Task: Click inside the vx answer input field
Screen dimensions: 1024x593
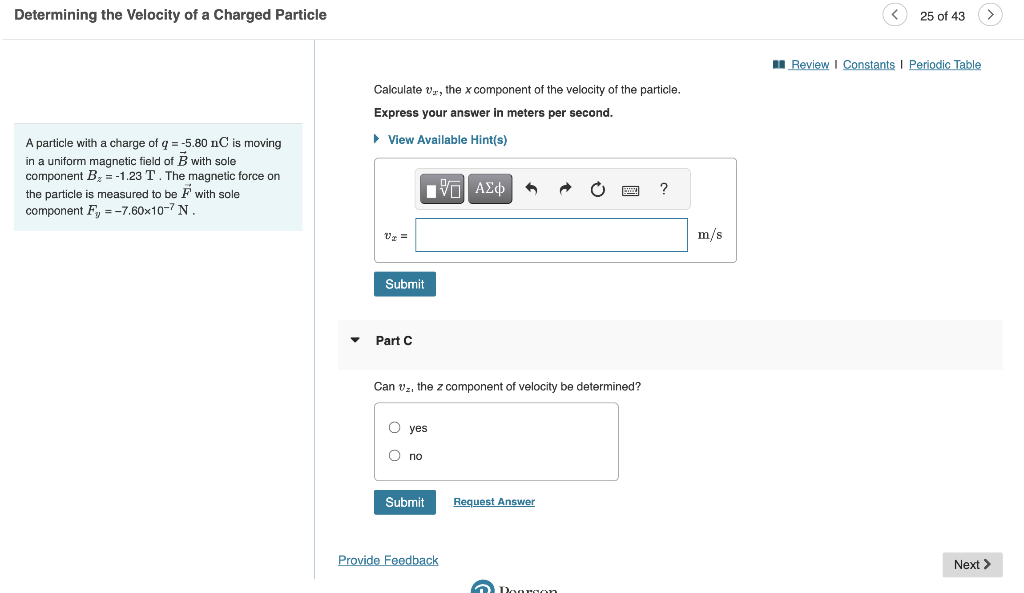Action: 550,234
